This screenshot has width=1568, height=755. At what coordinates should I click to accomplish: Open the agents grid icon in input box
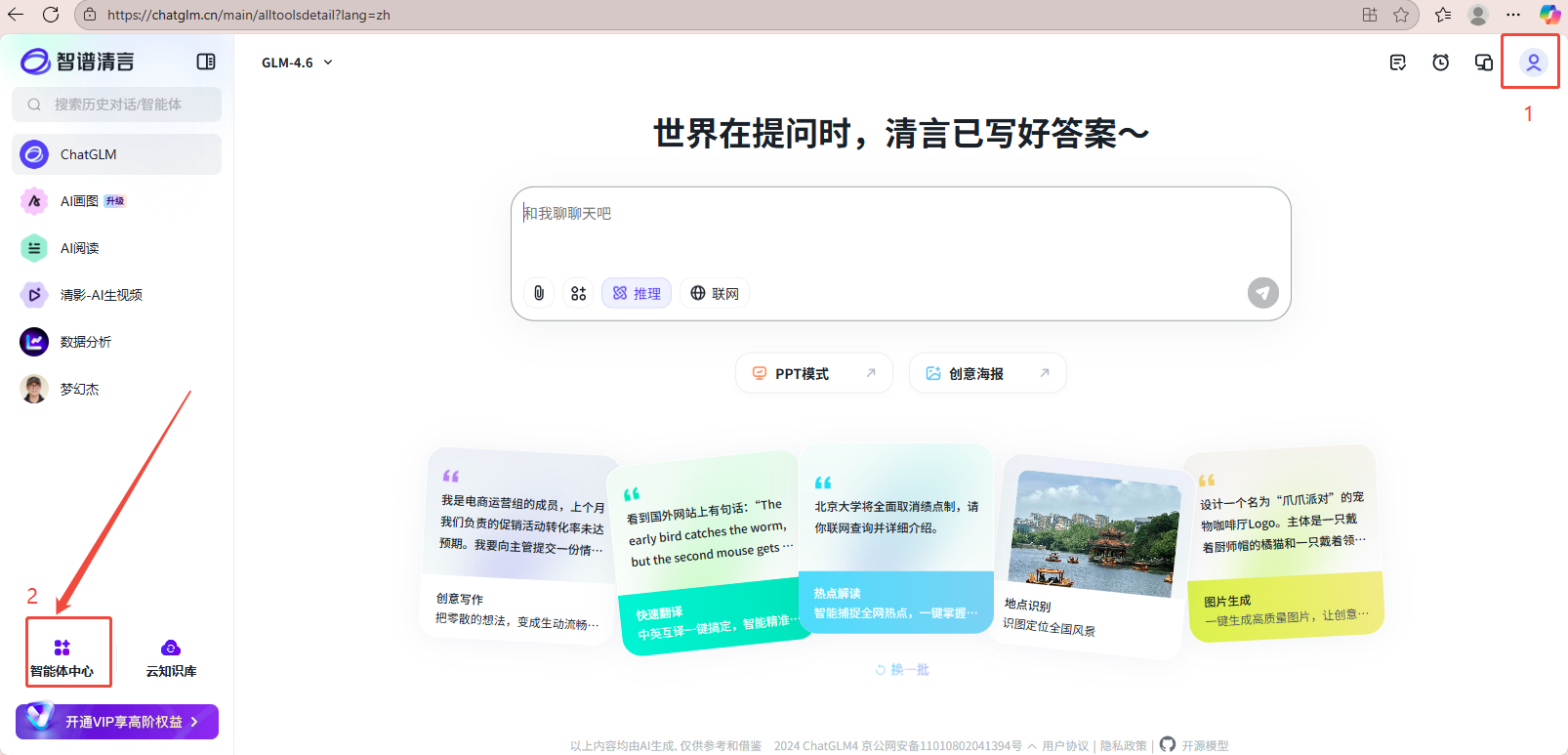tap(578, 293)
